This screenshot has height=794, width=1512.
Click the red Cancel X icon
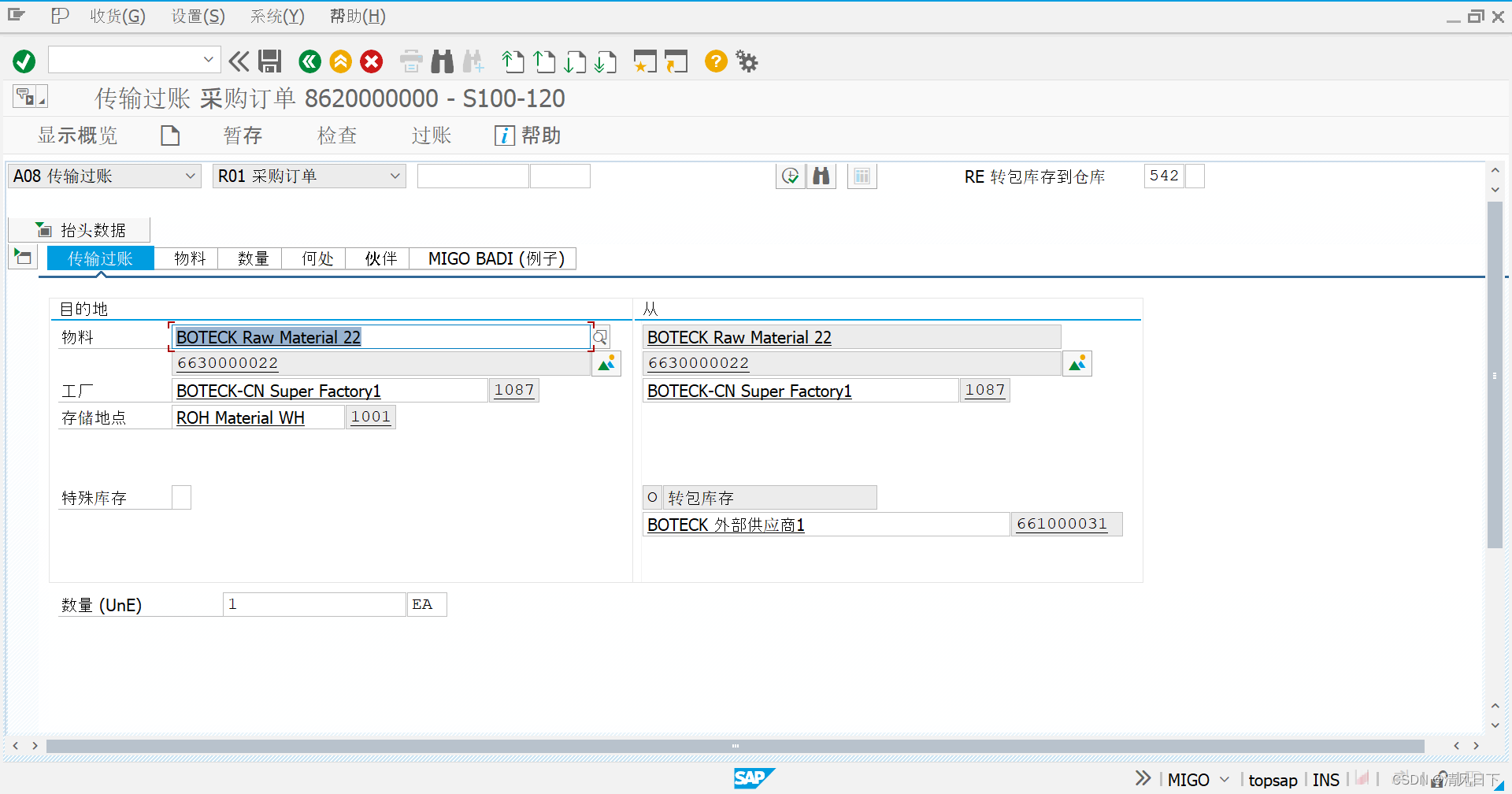click(372, 61)
